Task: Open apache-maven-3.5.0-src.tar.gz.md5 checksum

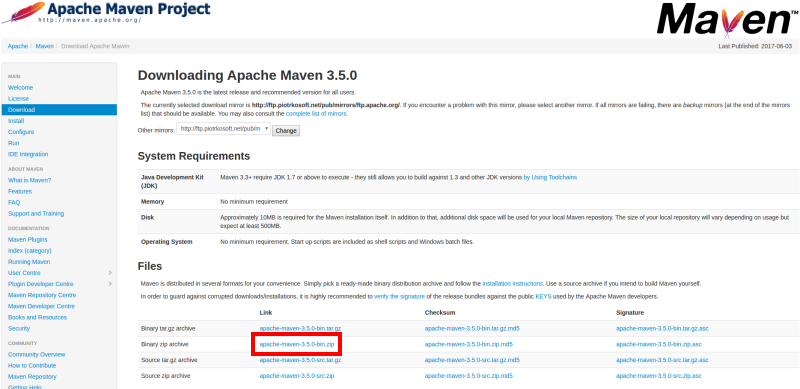Action: coord(472,360)
